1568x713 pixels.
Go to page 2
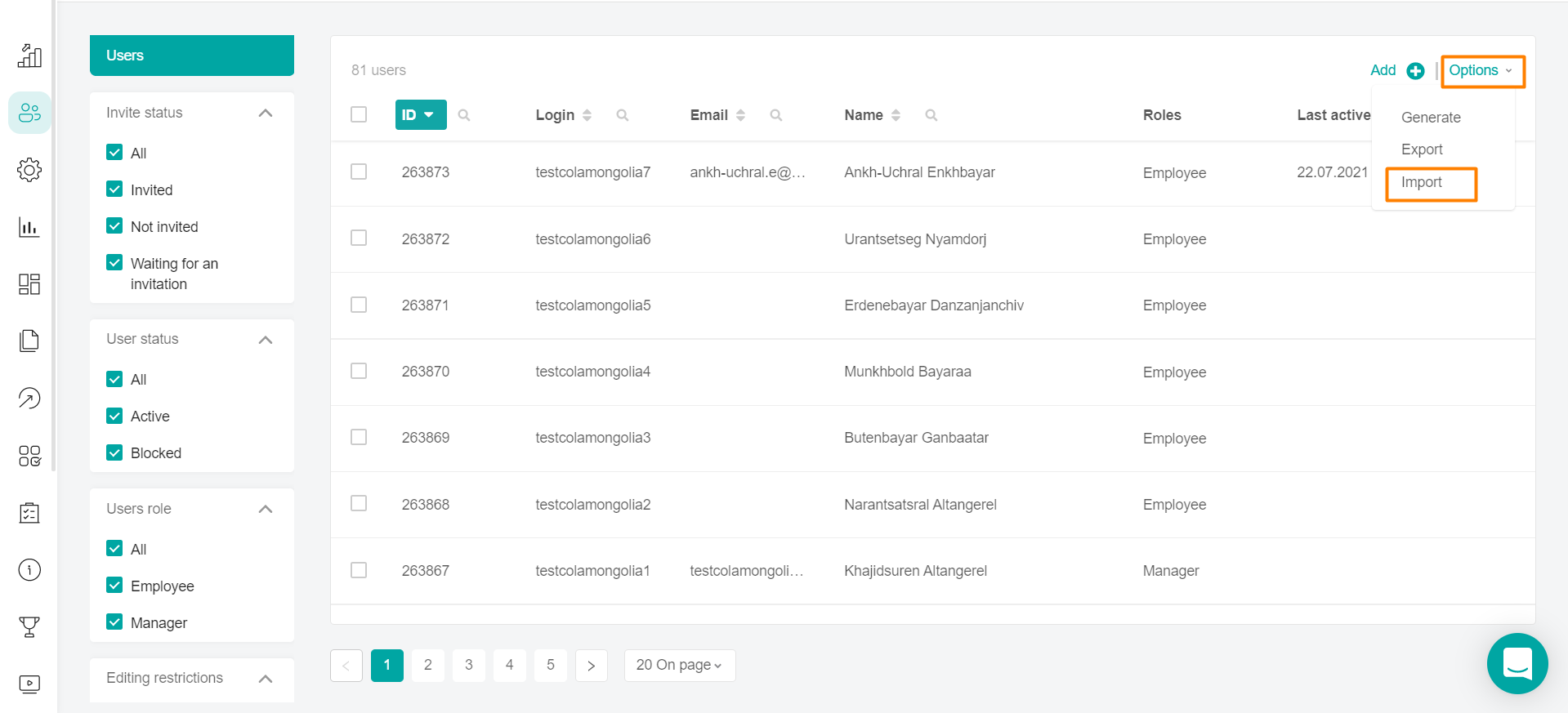click(x=428, y=666)
